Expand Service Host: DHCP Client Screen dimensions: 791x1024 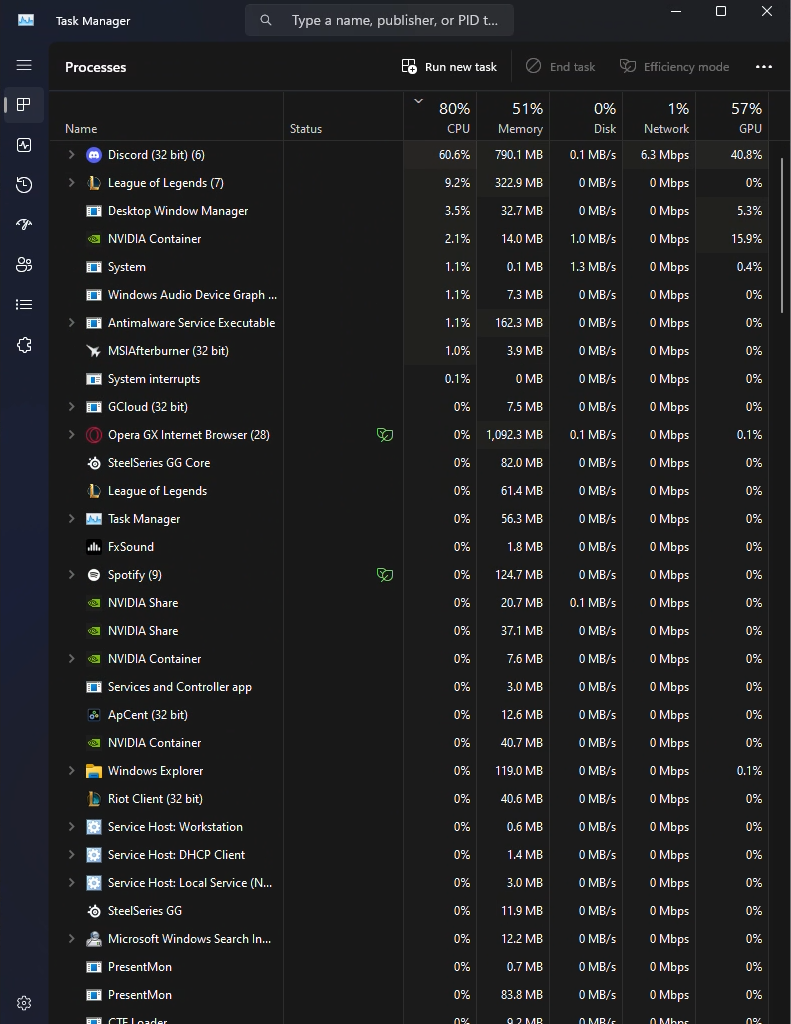coord(71,855)
